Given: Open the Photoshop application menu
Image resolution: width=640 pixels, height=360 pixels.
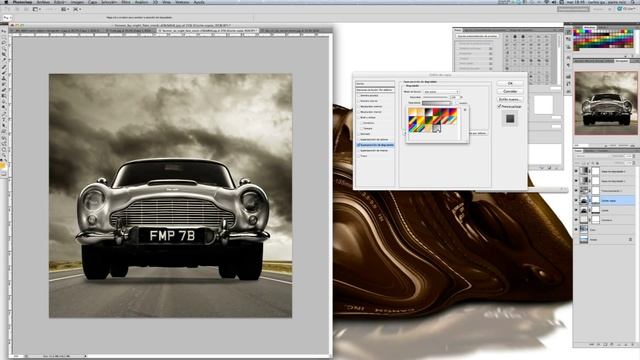Looking at the screenshot, I should pyautogui.click(x=22, y=2).
